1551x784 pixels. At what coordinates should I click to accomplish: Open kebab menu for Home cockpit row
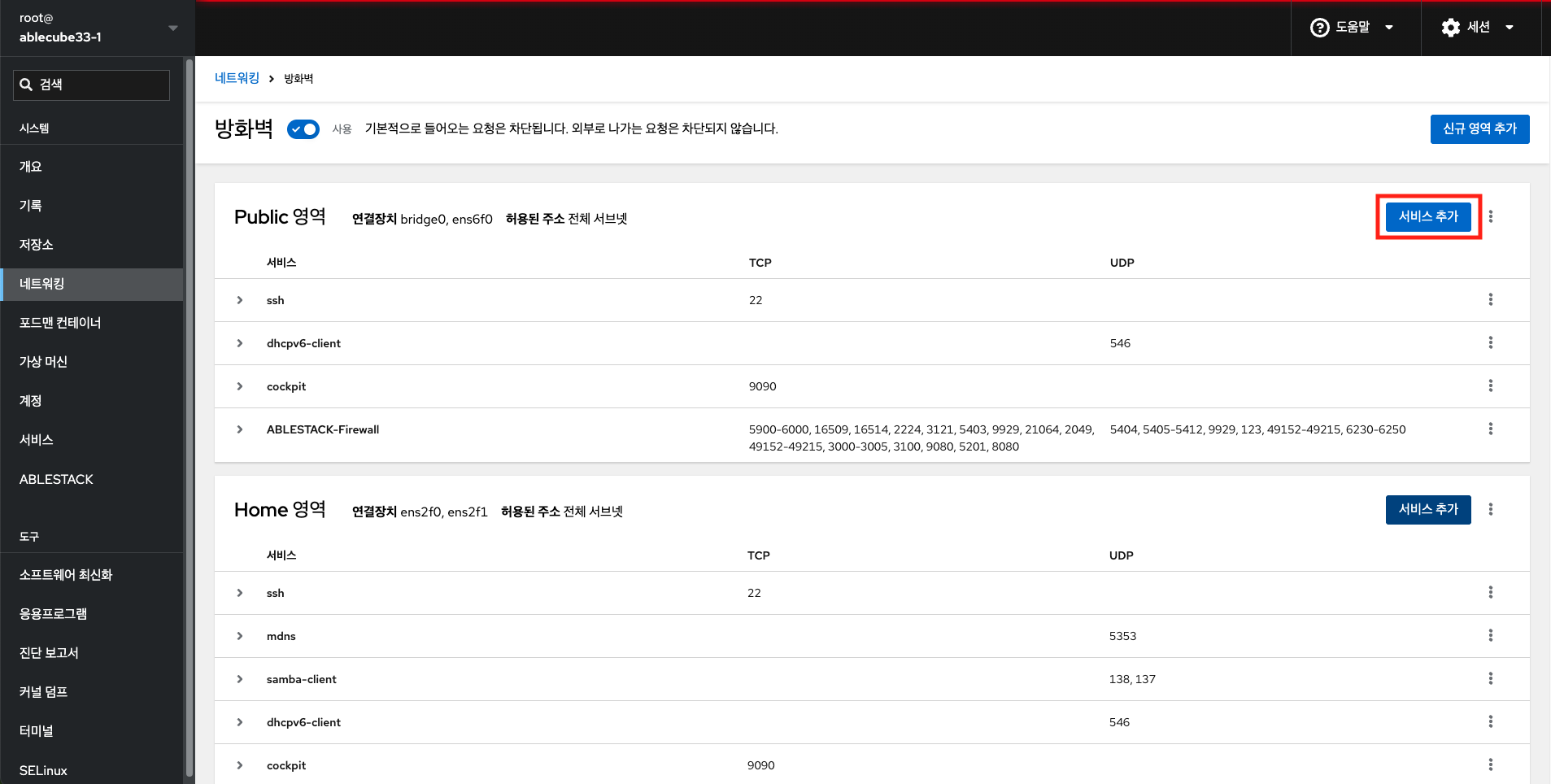[1490, 764]
